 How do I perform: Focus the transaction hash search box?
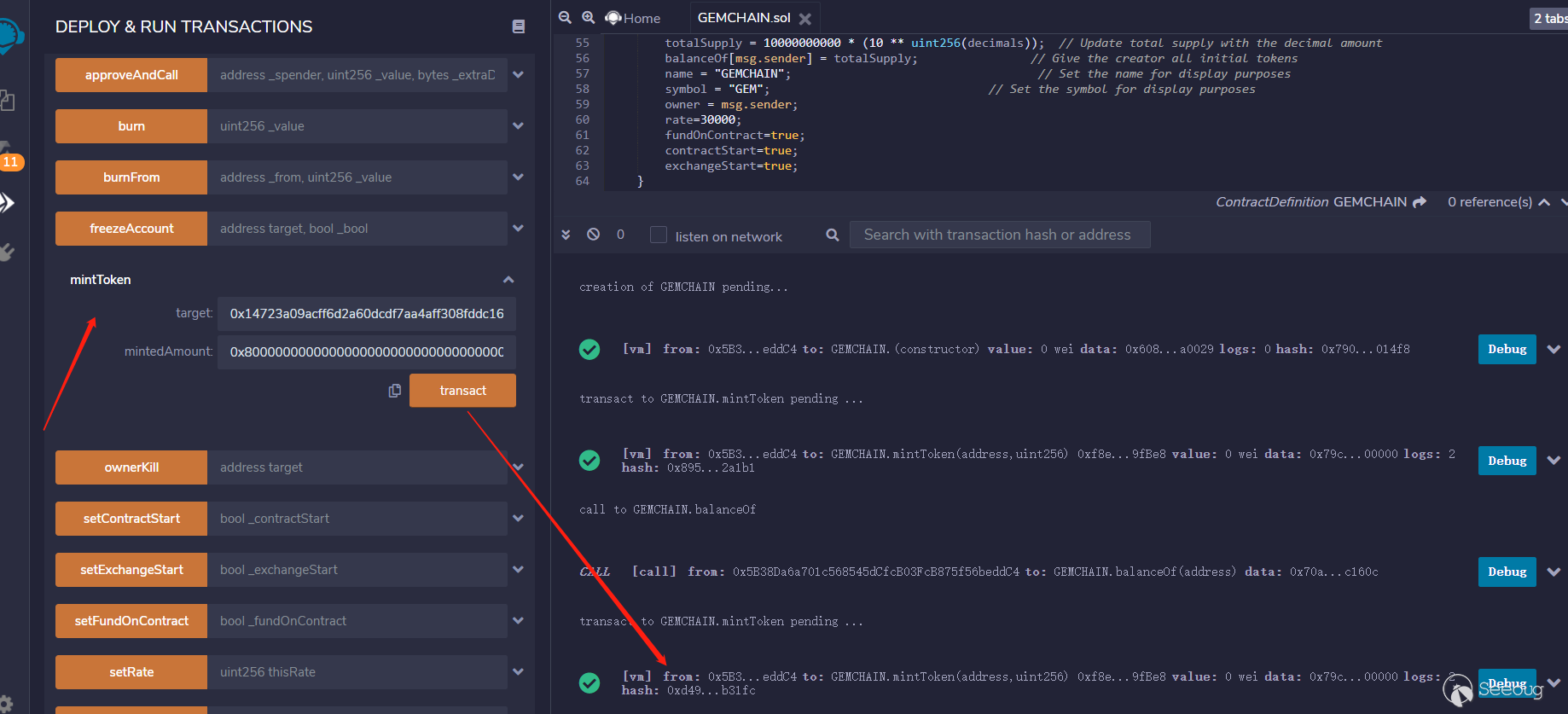(999, 235)
